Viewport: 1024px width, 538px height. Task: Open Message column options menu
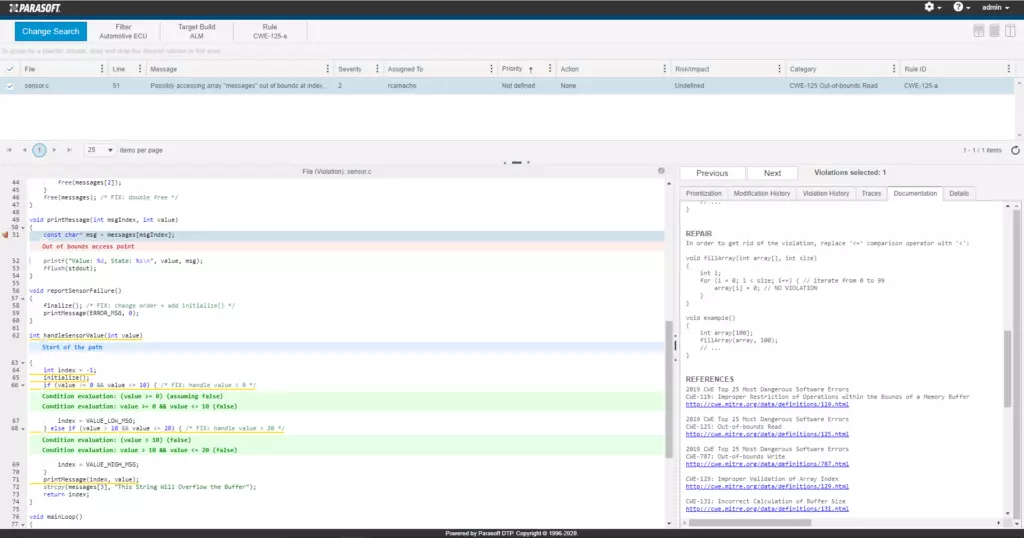click(327, 69)
